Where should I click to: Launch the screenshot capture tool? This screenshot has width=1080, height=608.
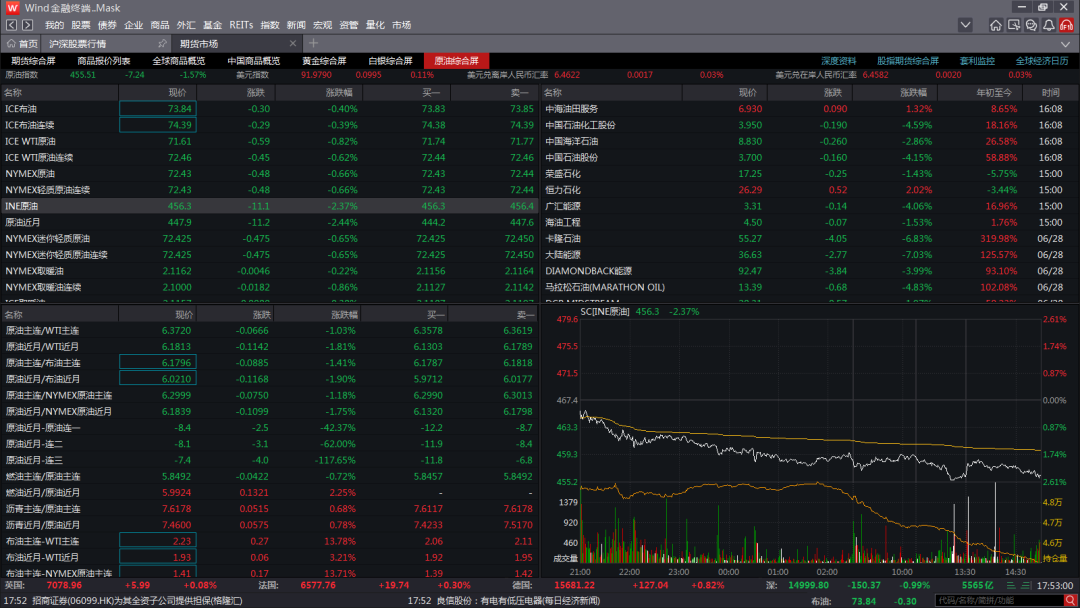pos(1013,25)
